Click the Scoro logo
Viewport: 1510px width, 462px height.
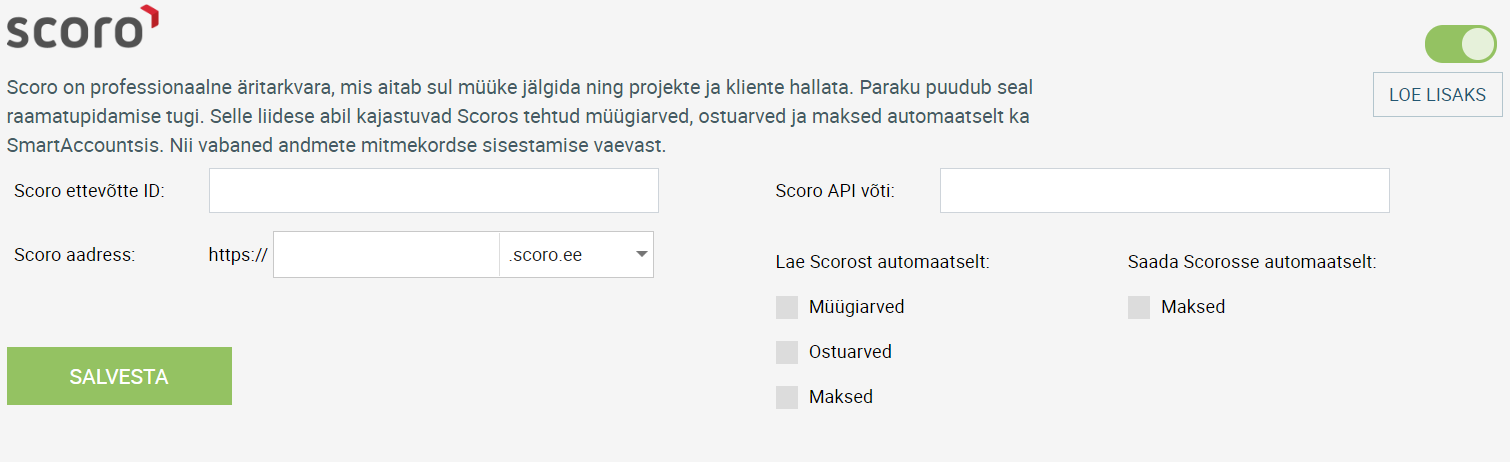click(x=83, y=27)
